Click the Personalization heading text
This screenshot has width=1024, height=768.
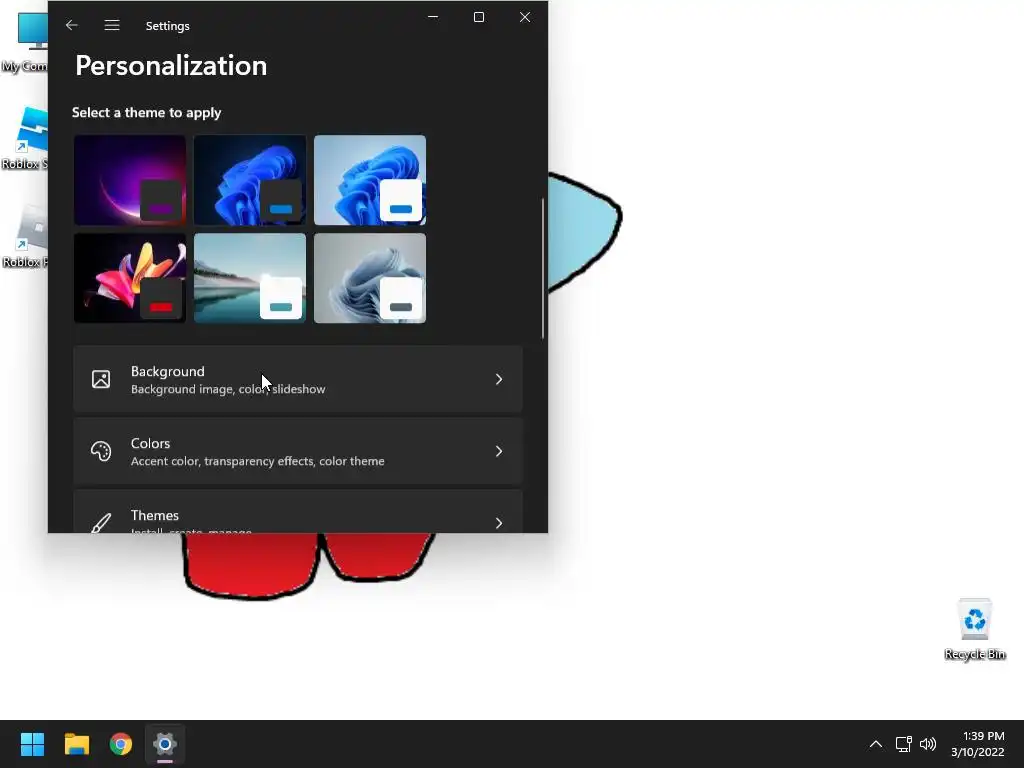click(x=171, y=66)
